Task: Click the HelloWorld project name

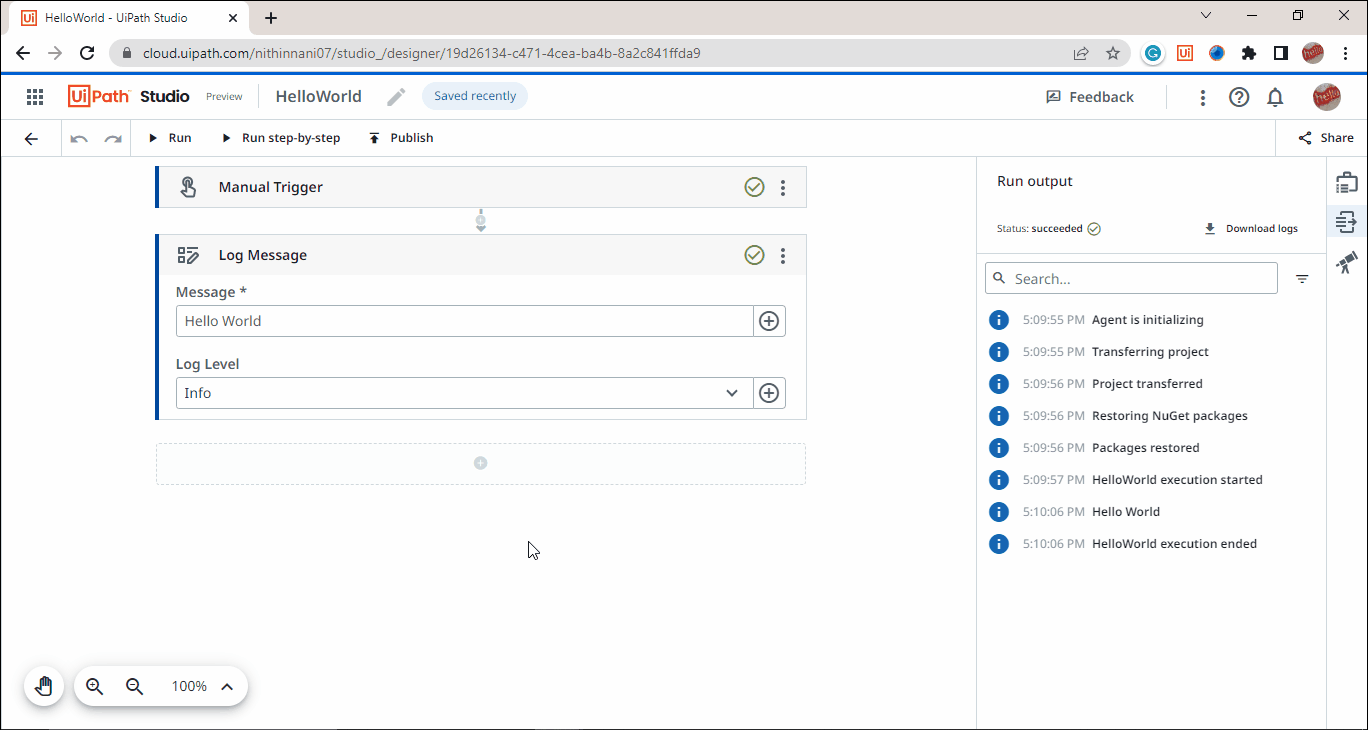Action: 318,97
